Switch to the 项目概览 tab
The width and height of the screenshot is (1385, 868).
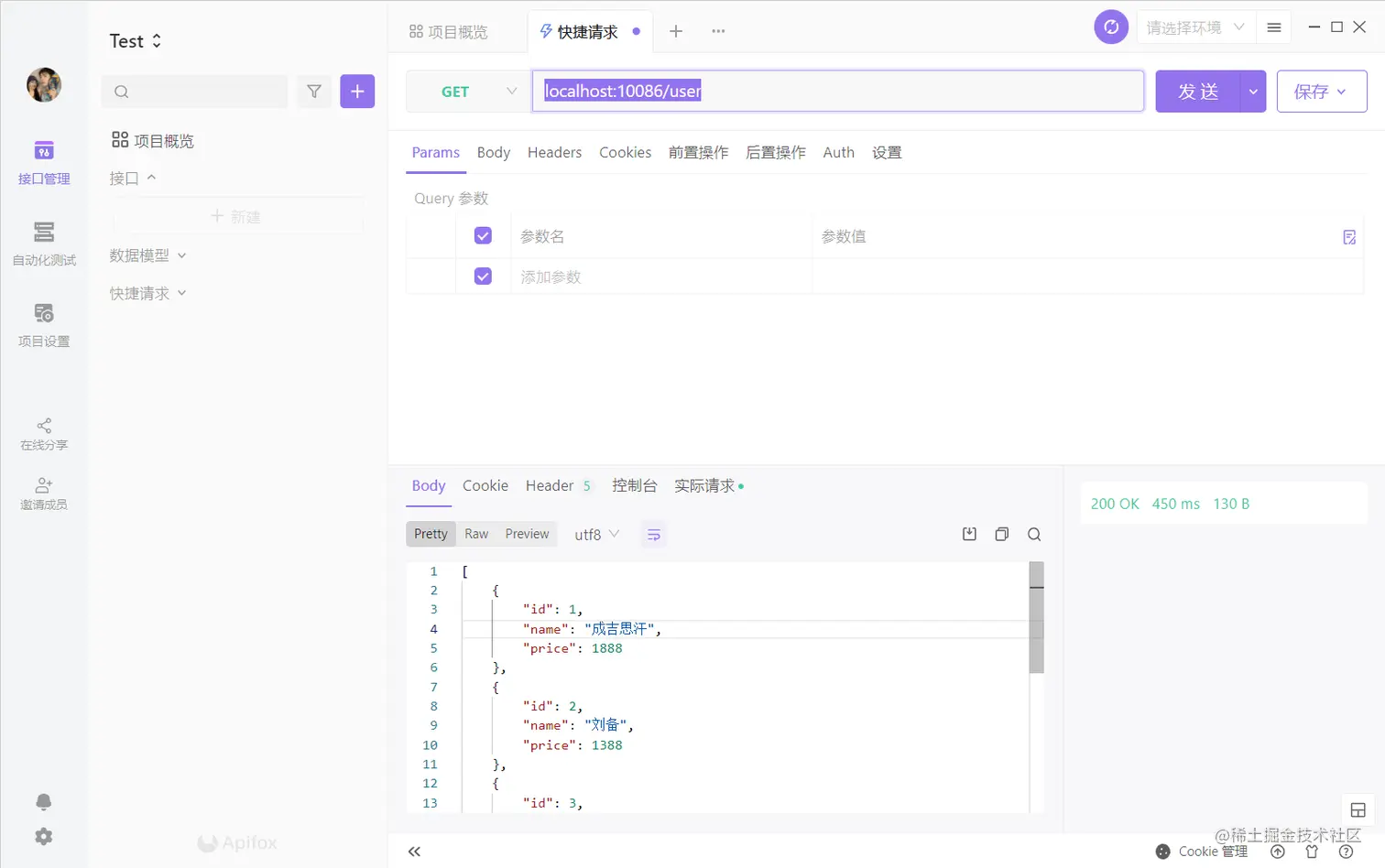[x=449, y=32]
